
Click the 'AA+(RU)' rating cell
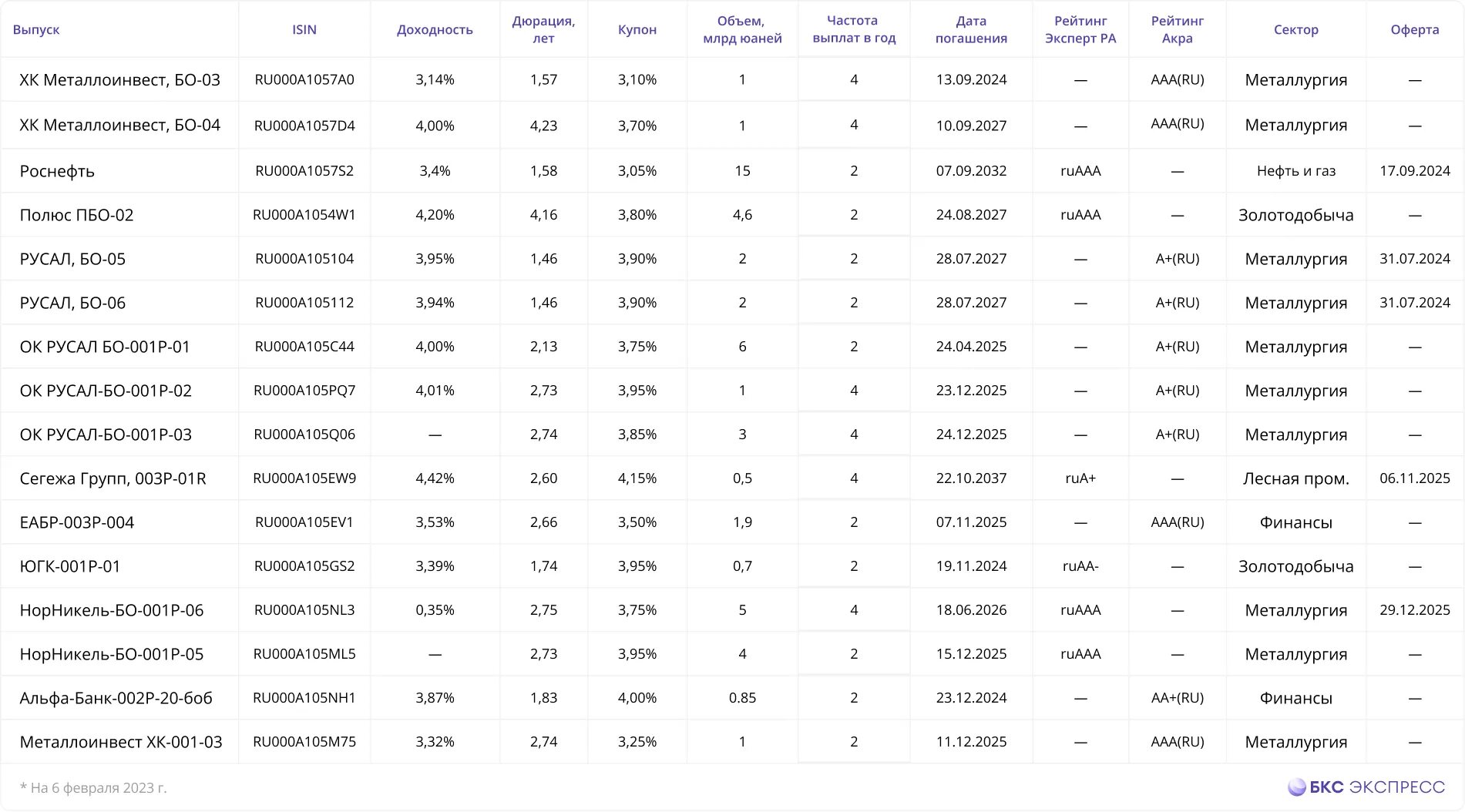(x=1177, y=697)
